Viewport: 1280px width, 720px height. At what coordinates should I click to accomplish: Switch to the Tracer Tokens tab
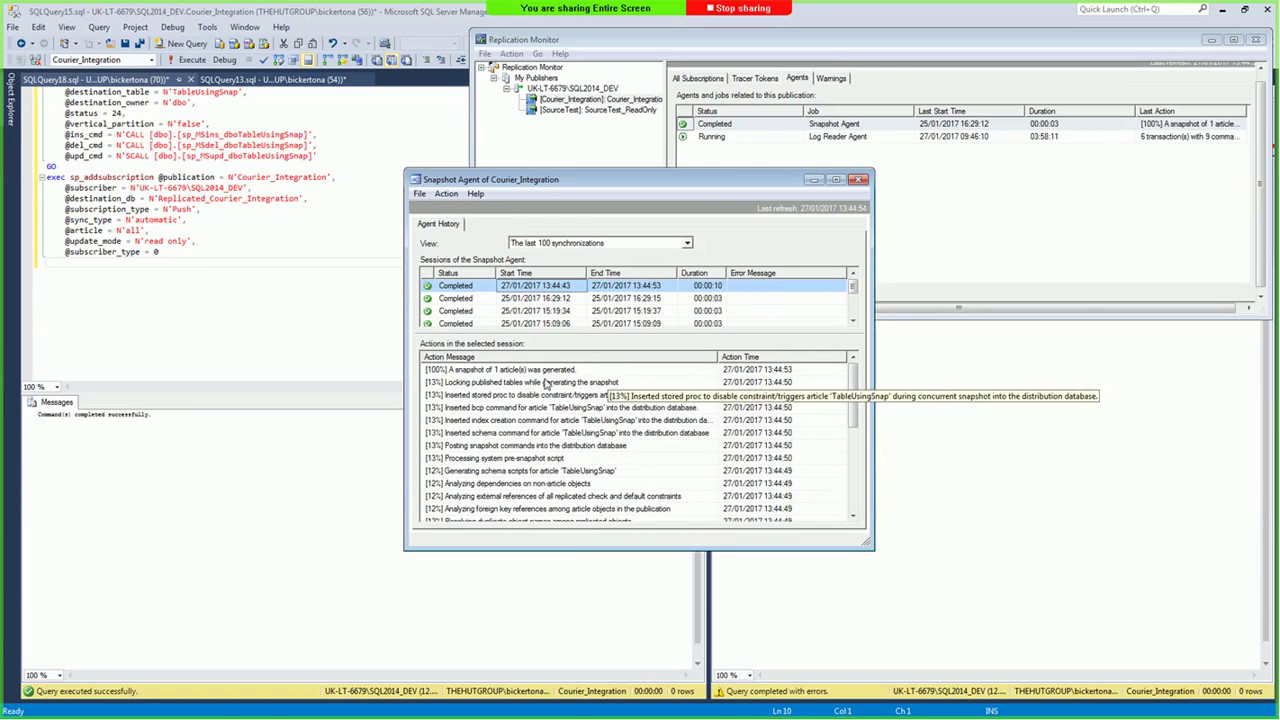point(755,78)
